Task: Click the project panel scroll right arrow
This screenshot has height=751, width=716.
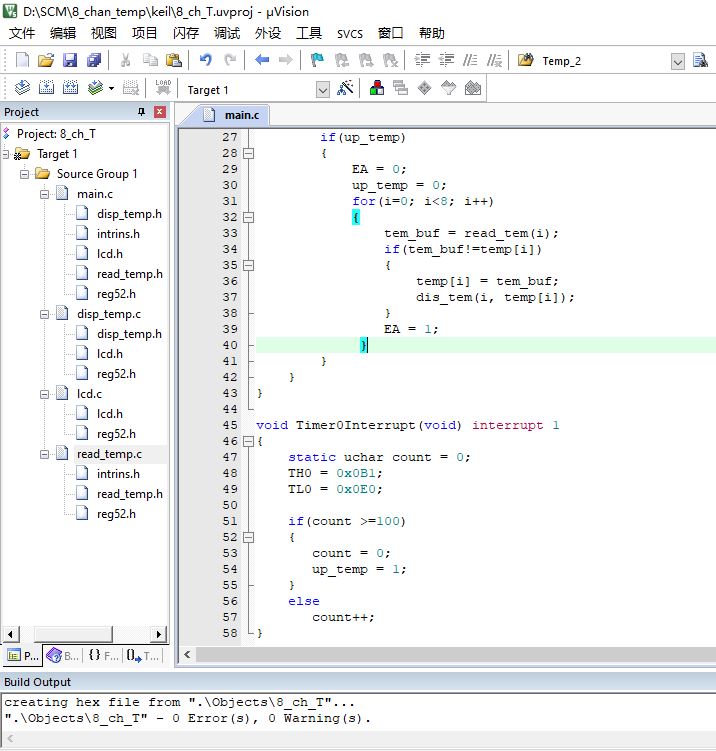Action: click(159, 634)
